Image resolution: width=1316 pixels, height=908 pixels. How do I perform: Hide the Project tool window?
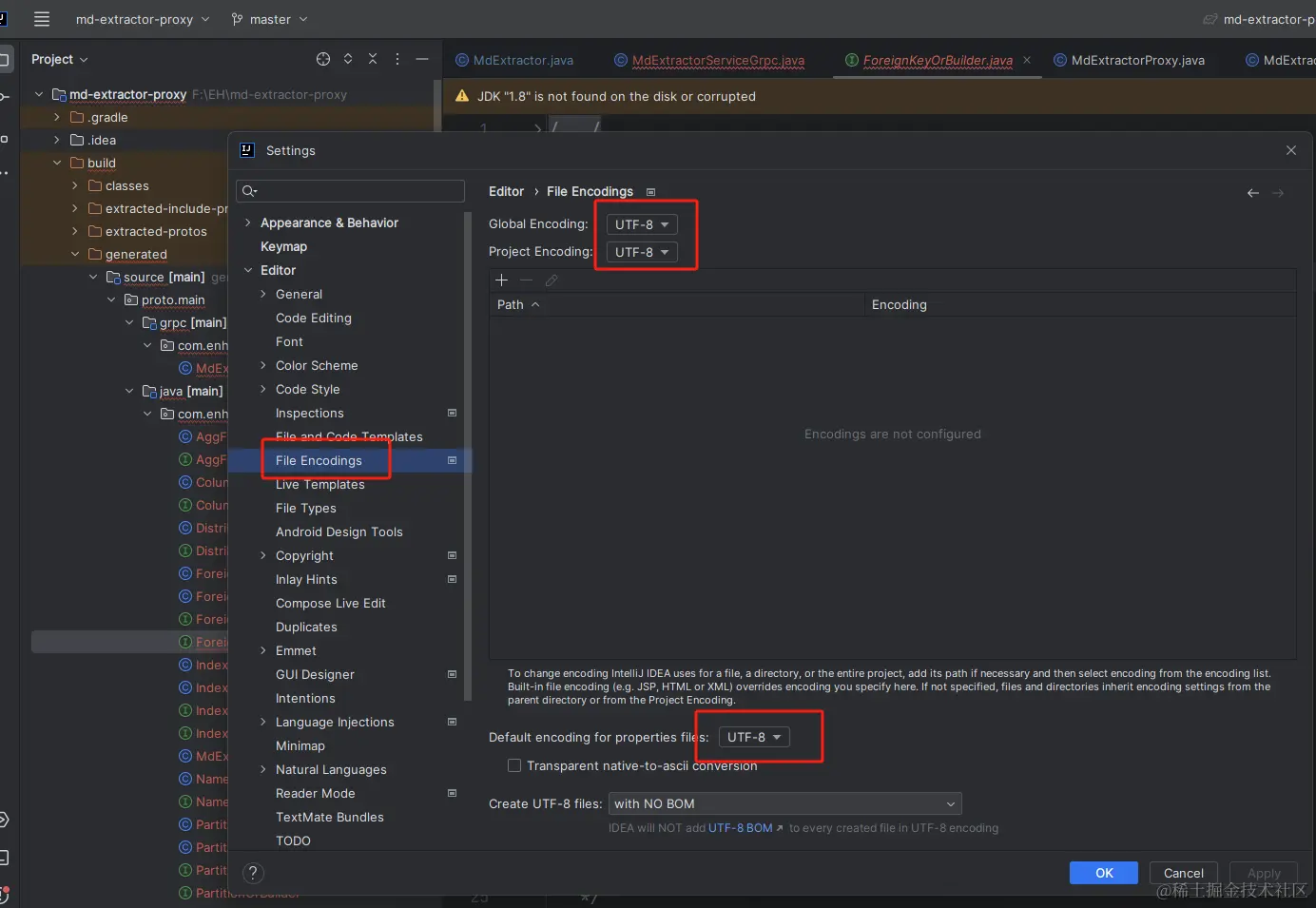(422, 59)
